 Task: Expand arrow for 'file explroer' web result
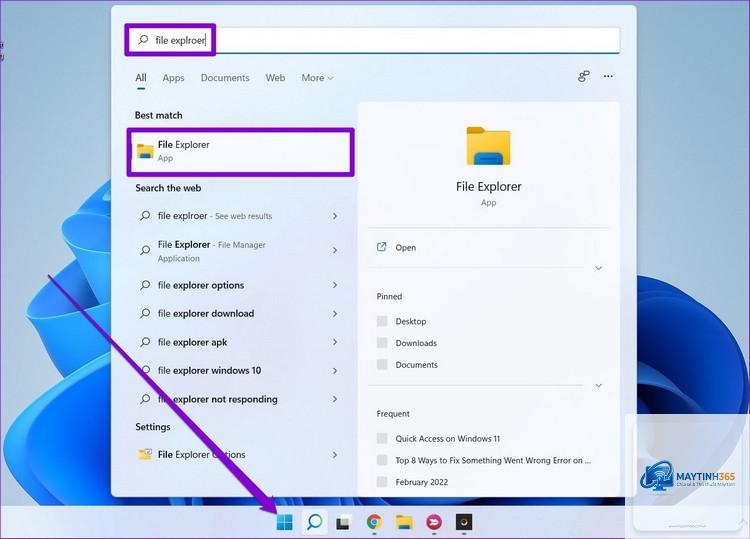point(335,216)
